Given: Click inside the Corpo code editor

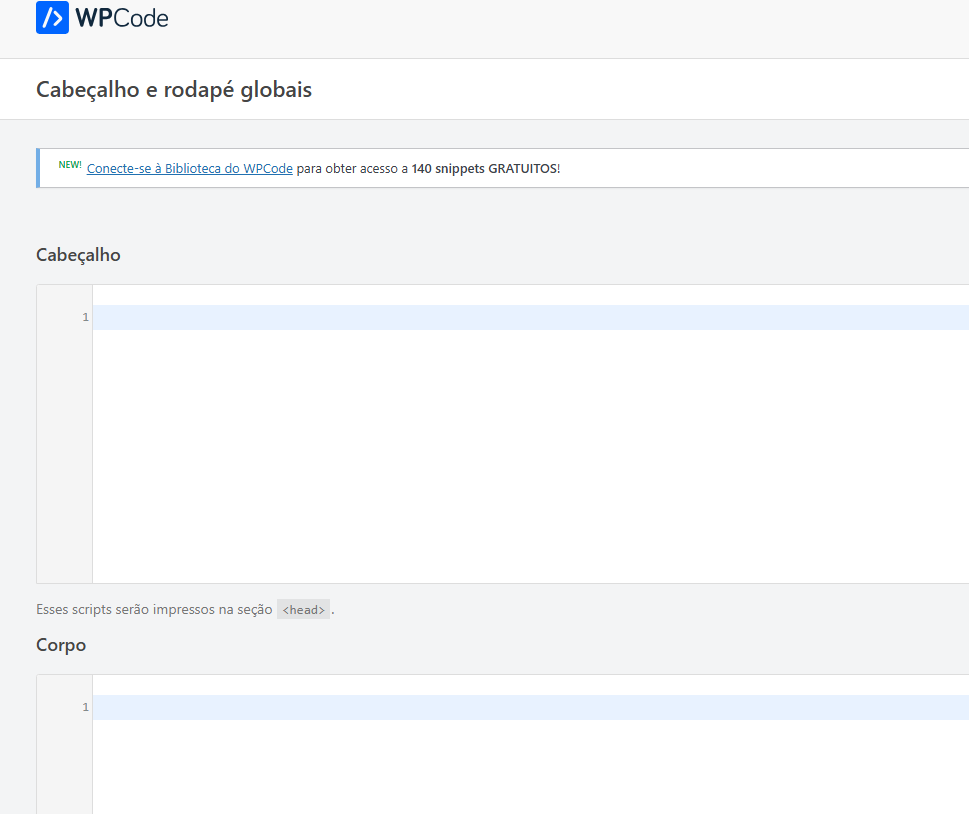Looking at the screenshot, I should [x=530, y=745].
